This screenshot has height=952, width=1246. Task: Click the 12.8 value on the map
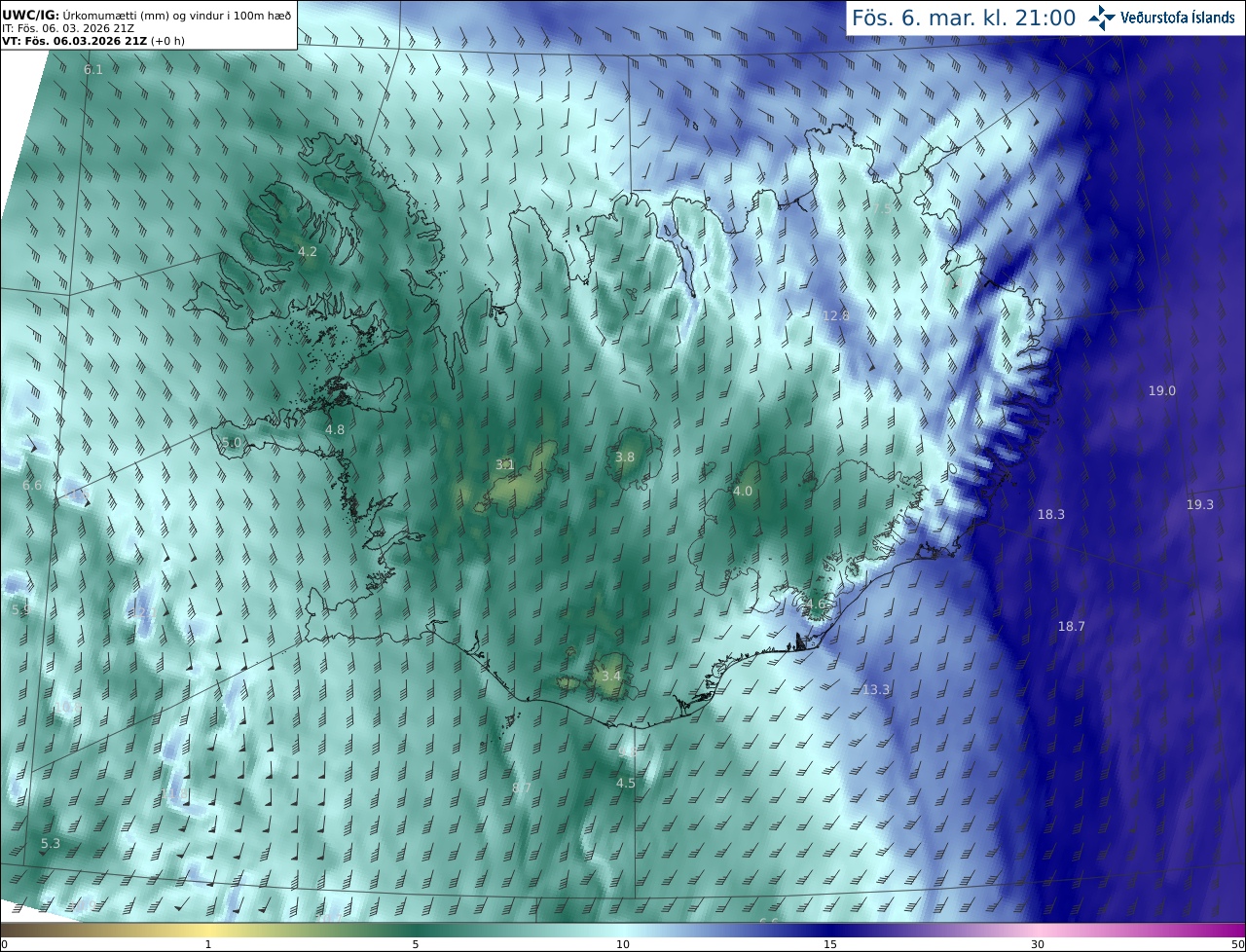[x=835, y=316]
